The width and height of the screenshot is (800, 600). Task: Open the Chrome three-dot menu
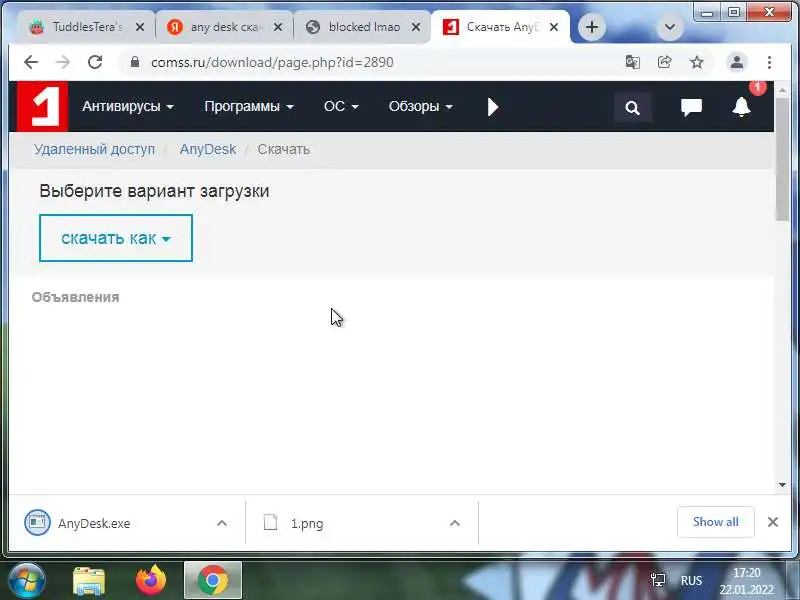tap(769, 62)
